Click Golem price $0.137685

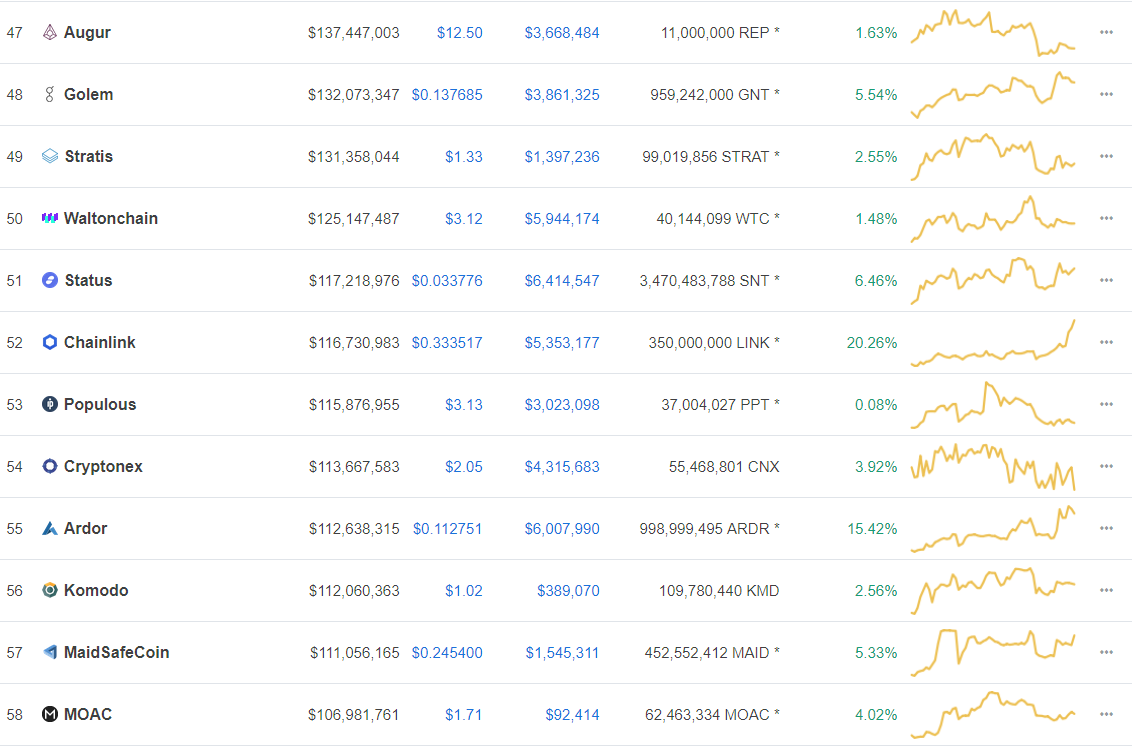(x=447, y=95)
